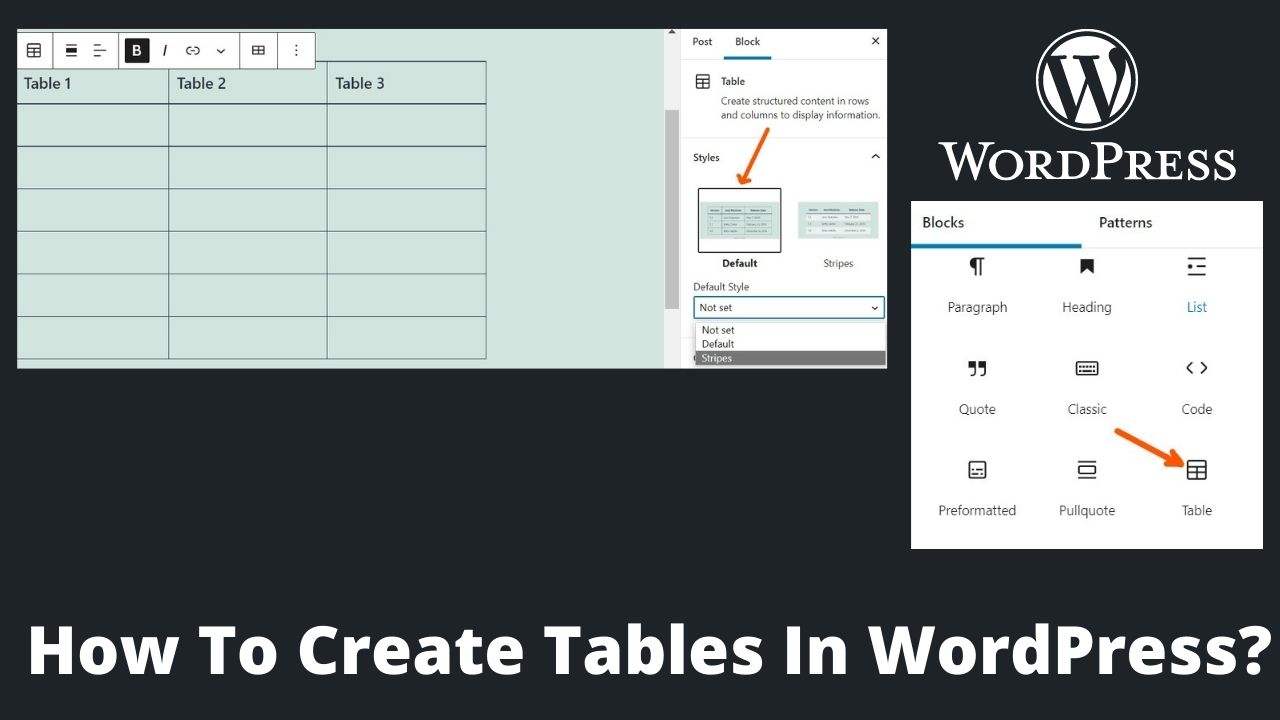The image size is (1280, 720).
Task: Open the Default Style dropdown
Action: click(788, 307)
